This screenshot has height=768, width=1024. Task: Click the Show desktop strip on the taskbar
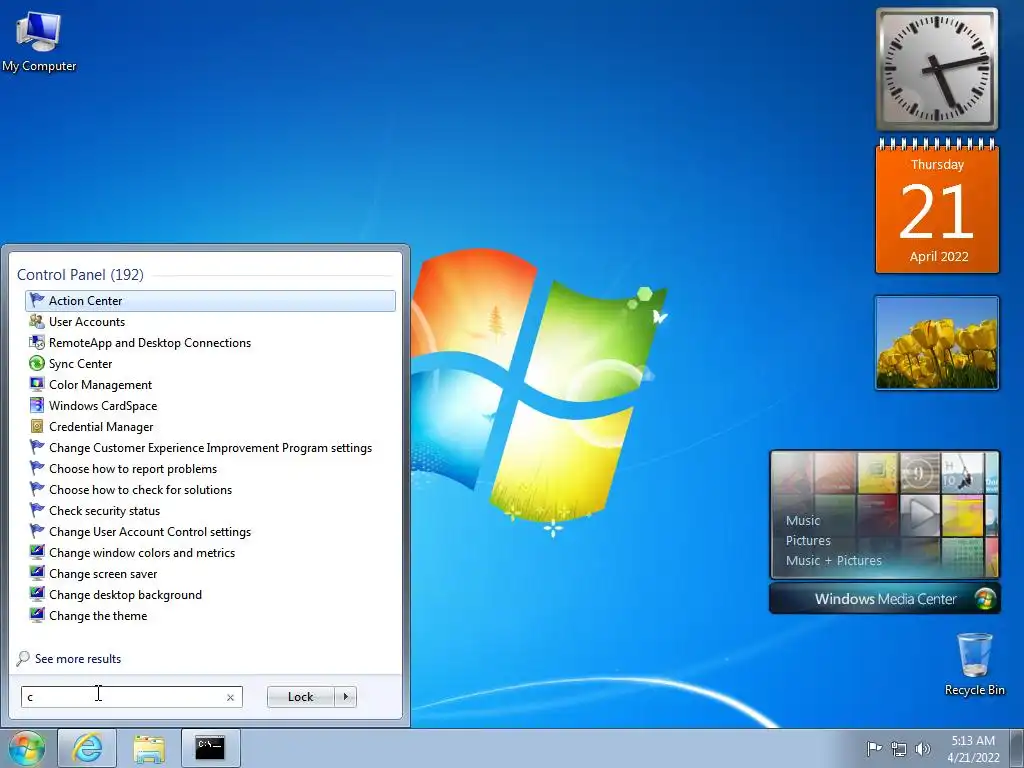pos(1017,748)
